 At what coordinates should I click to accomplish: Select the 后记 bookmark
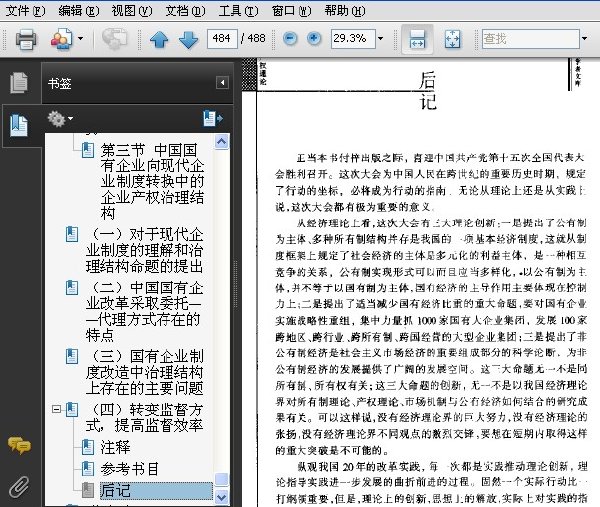[156, 491]
